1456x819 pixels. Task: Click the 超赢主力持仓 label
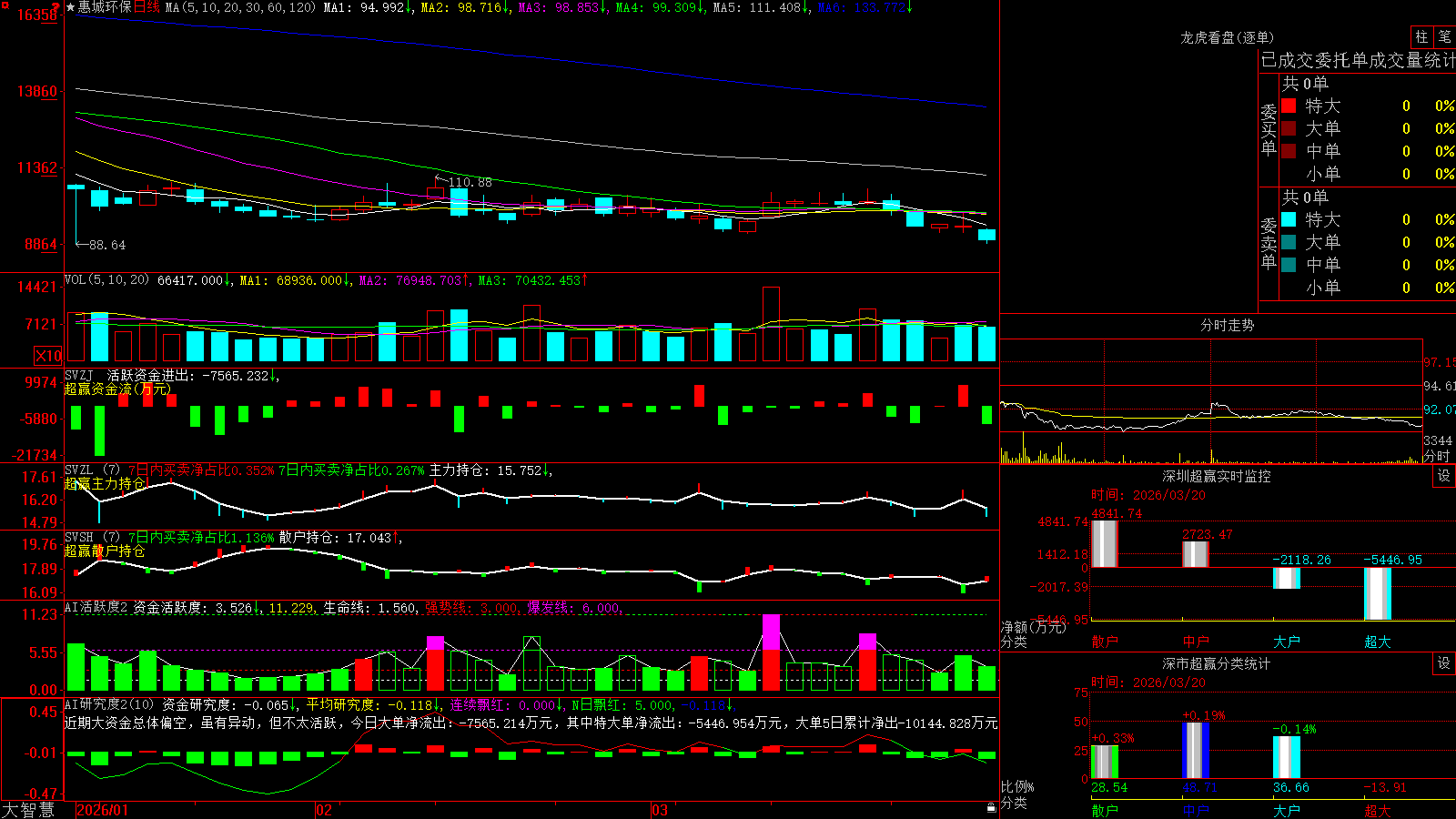pos(105,483)
